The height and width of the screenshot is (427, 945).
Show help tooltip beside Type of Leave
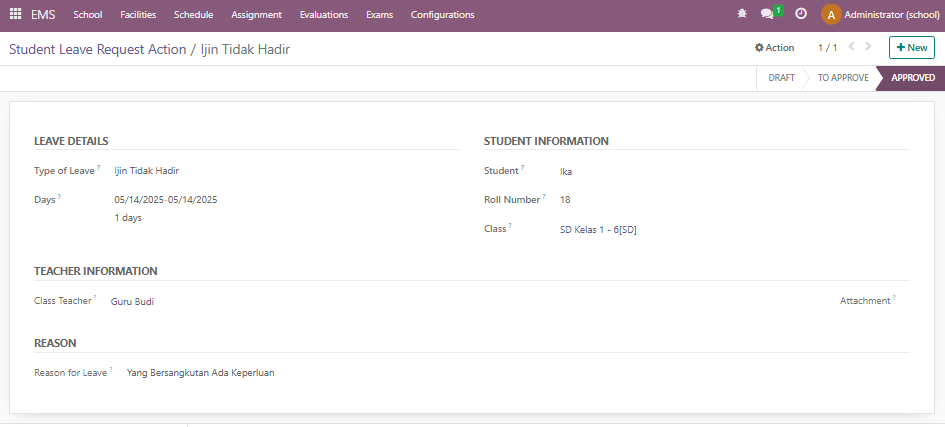(x=99, y=167)
